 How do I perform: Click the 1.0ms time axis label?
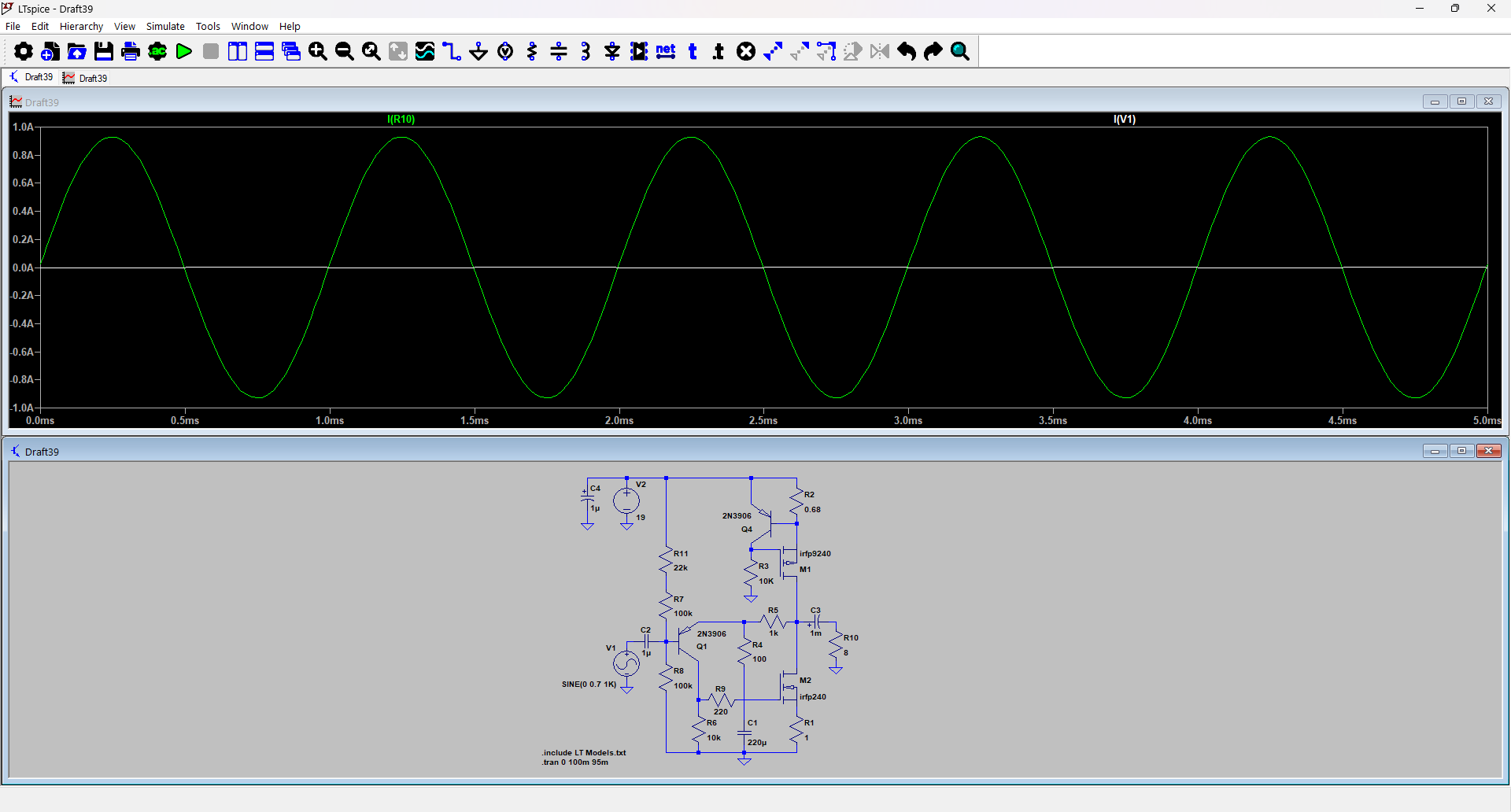(x=330, y=421)
